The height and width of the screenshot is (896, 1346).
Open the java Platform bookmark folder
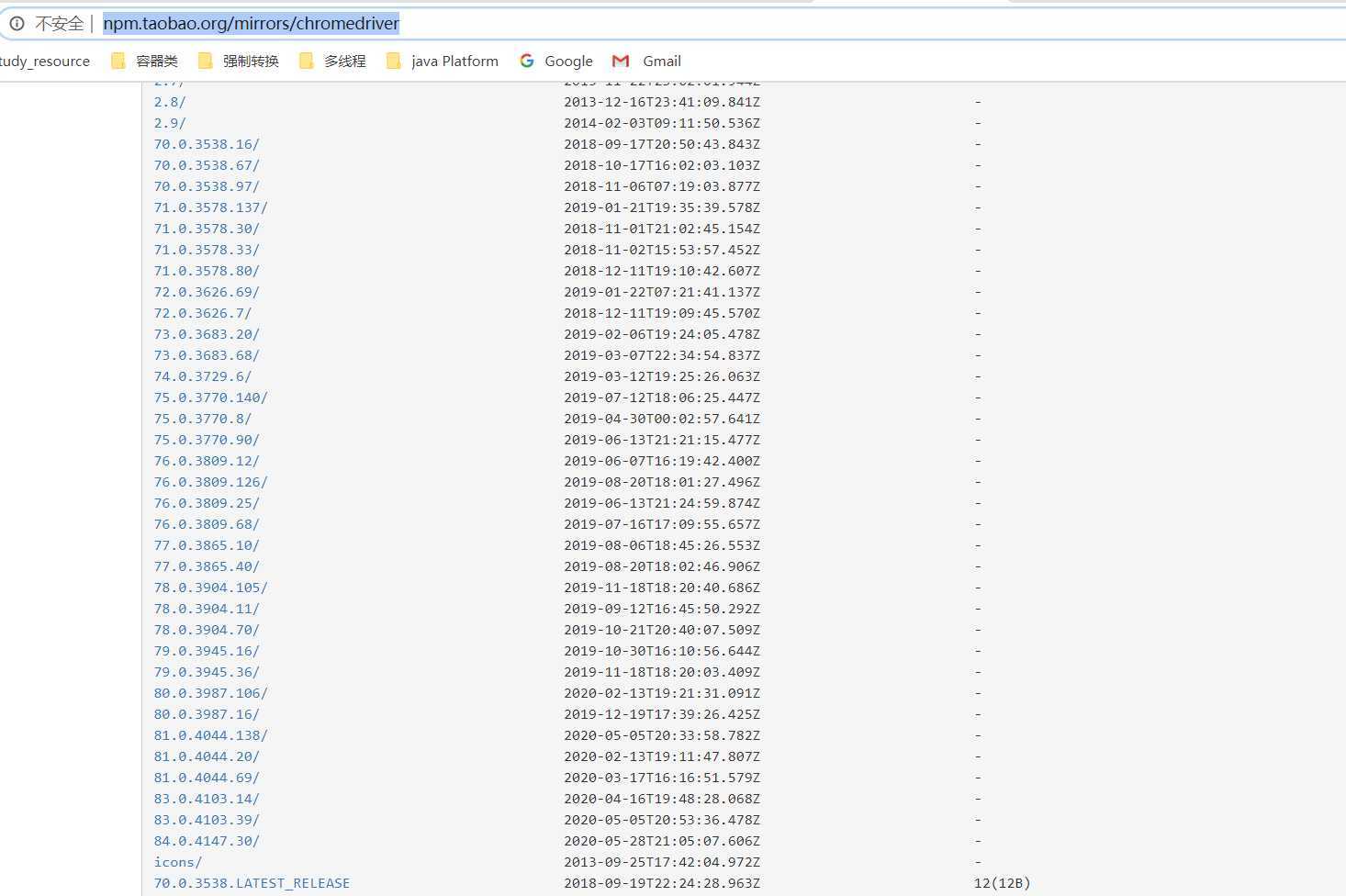click(x=443, y=61)
